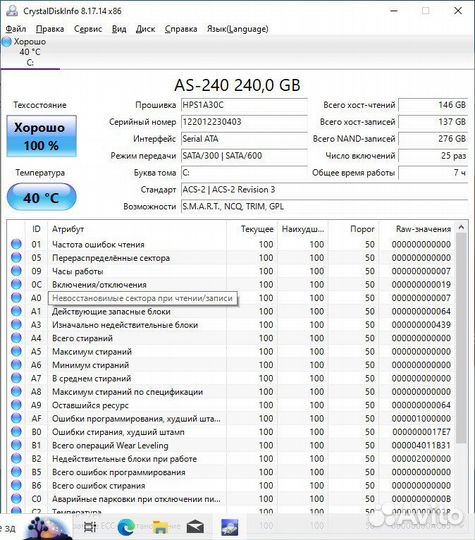Click the status circle for row A4 Всего стираний

point(16,338)
